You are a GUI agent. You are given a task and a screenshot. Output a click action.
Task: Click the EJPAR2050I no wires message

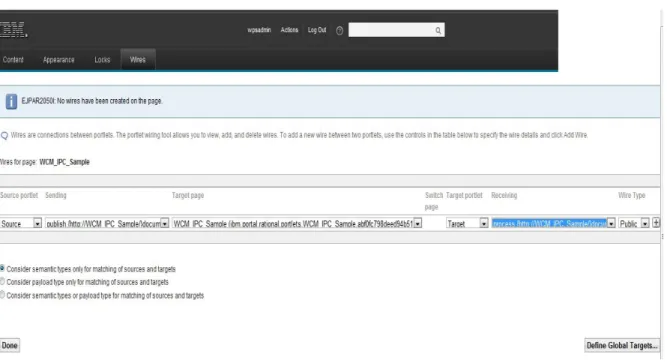click(x=92, y=101)
